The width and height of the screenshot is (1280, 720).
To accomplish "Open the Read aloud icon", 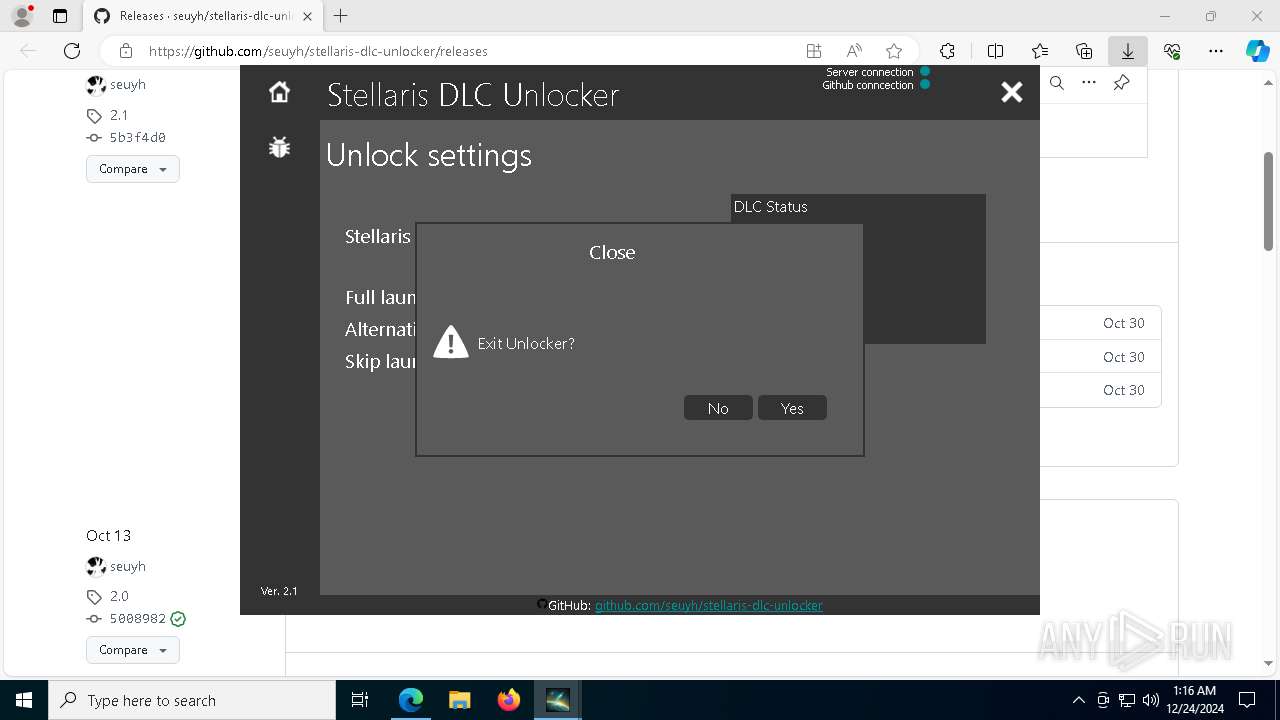I will coord(854,51).
